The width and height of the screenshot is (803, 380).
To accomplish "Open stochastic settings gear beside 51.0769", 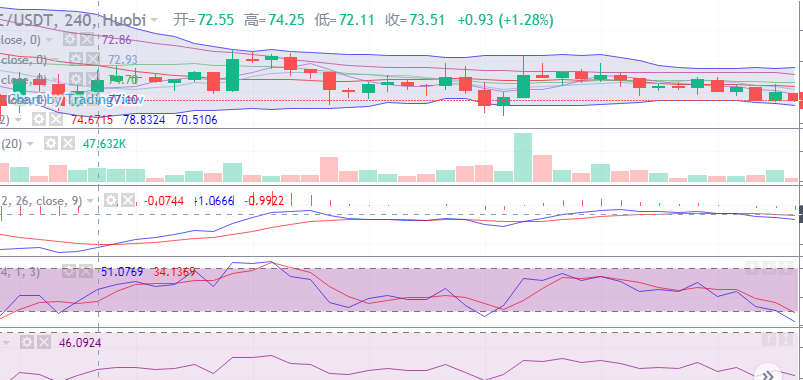I will coord(69,271).
